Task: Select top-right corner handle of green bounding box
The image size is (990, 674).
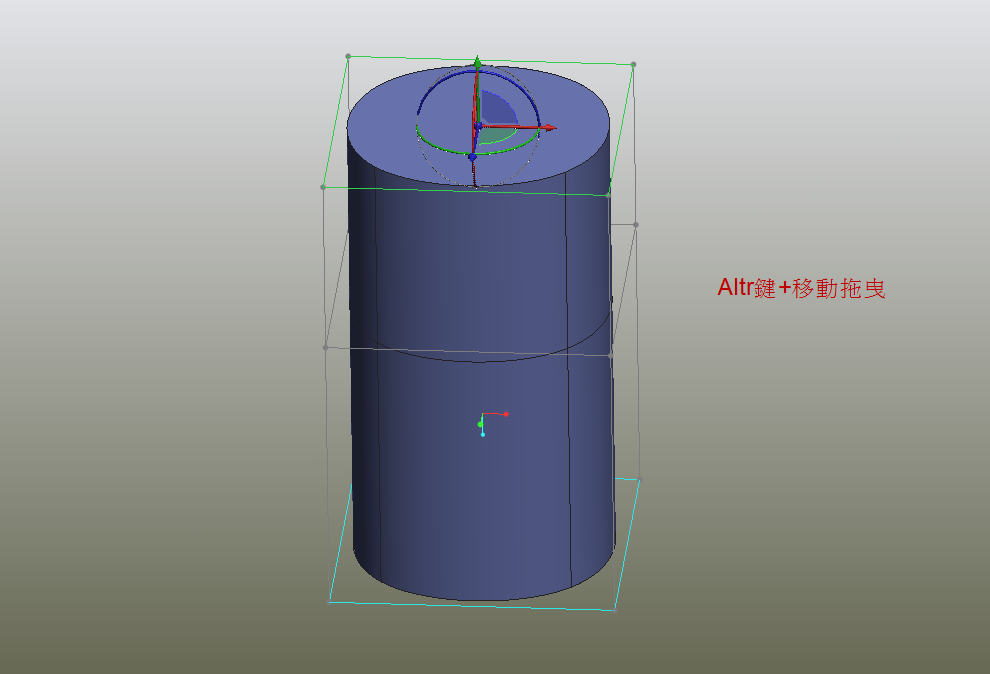Action: [x=633, y=64]
